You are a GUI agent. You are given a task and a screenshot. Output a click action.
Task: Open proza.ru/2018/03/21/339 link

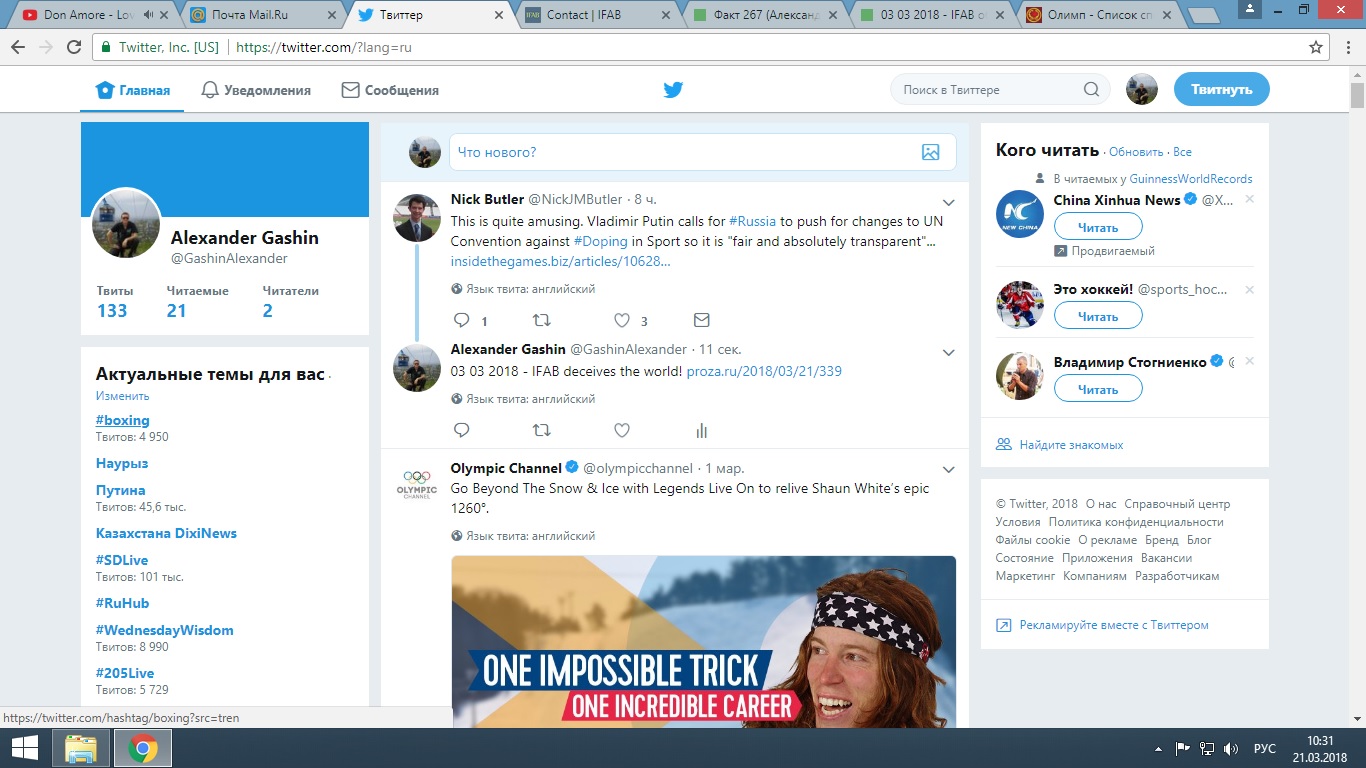pyautogui.click(x=764, y=371)
